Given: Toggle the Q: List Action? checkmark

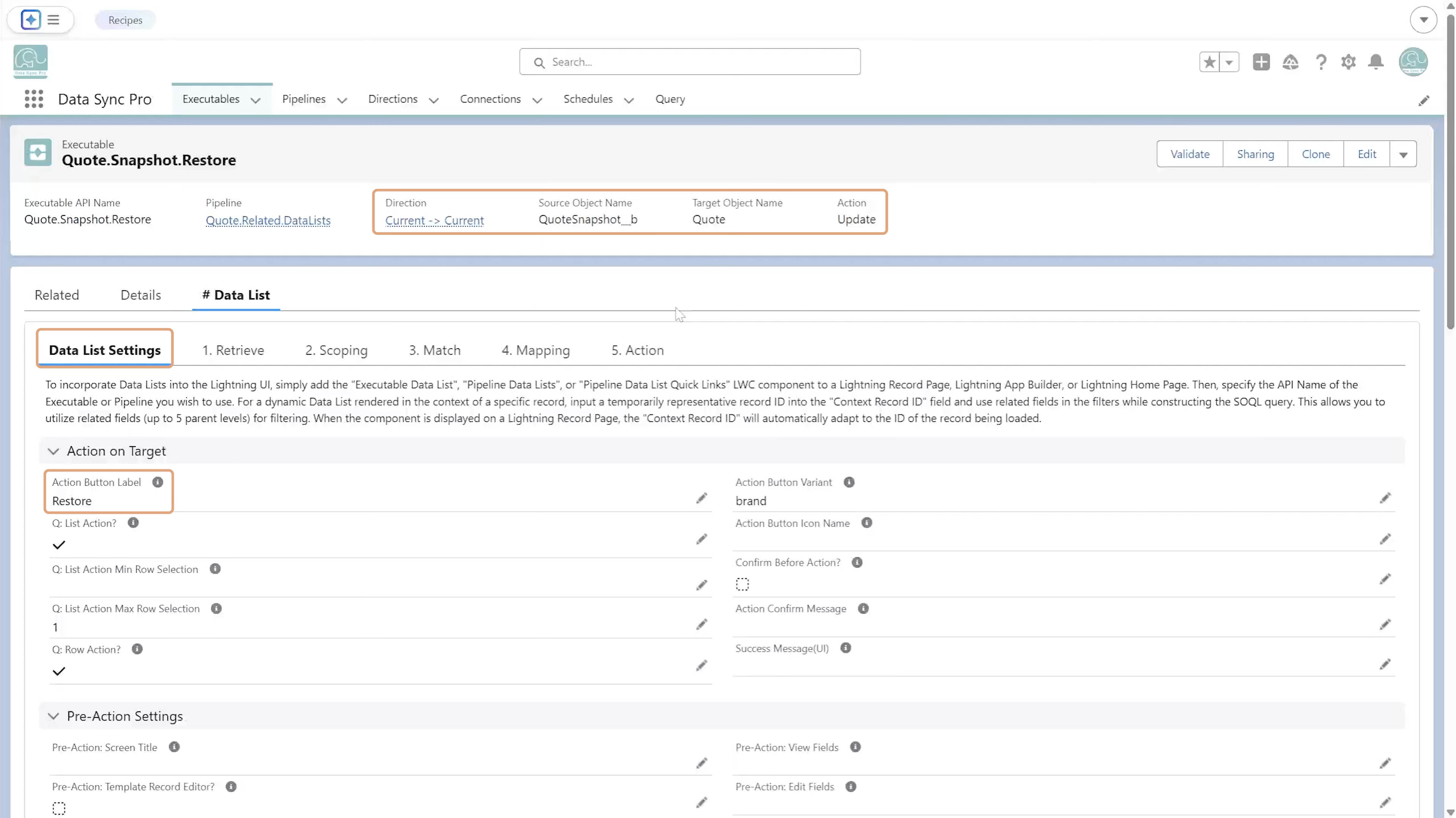Looking at the screenshot, I should [x=59, y=545].
